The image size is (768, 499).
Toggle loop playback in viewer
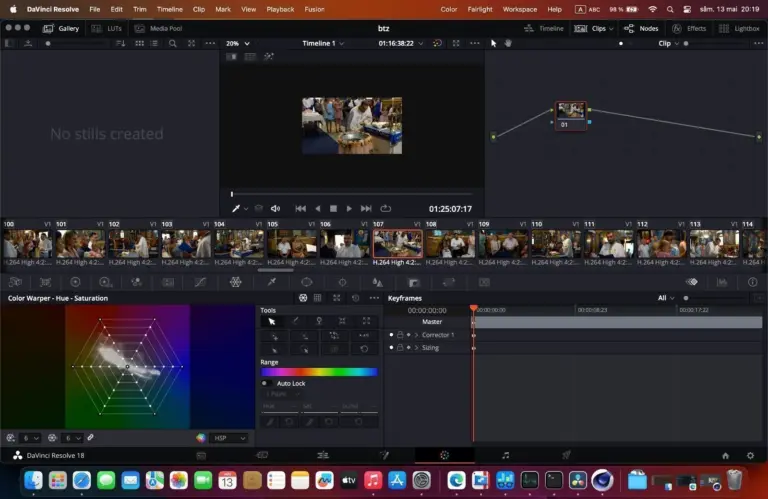(x=386, y=209)
